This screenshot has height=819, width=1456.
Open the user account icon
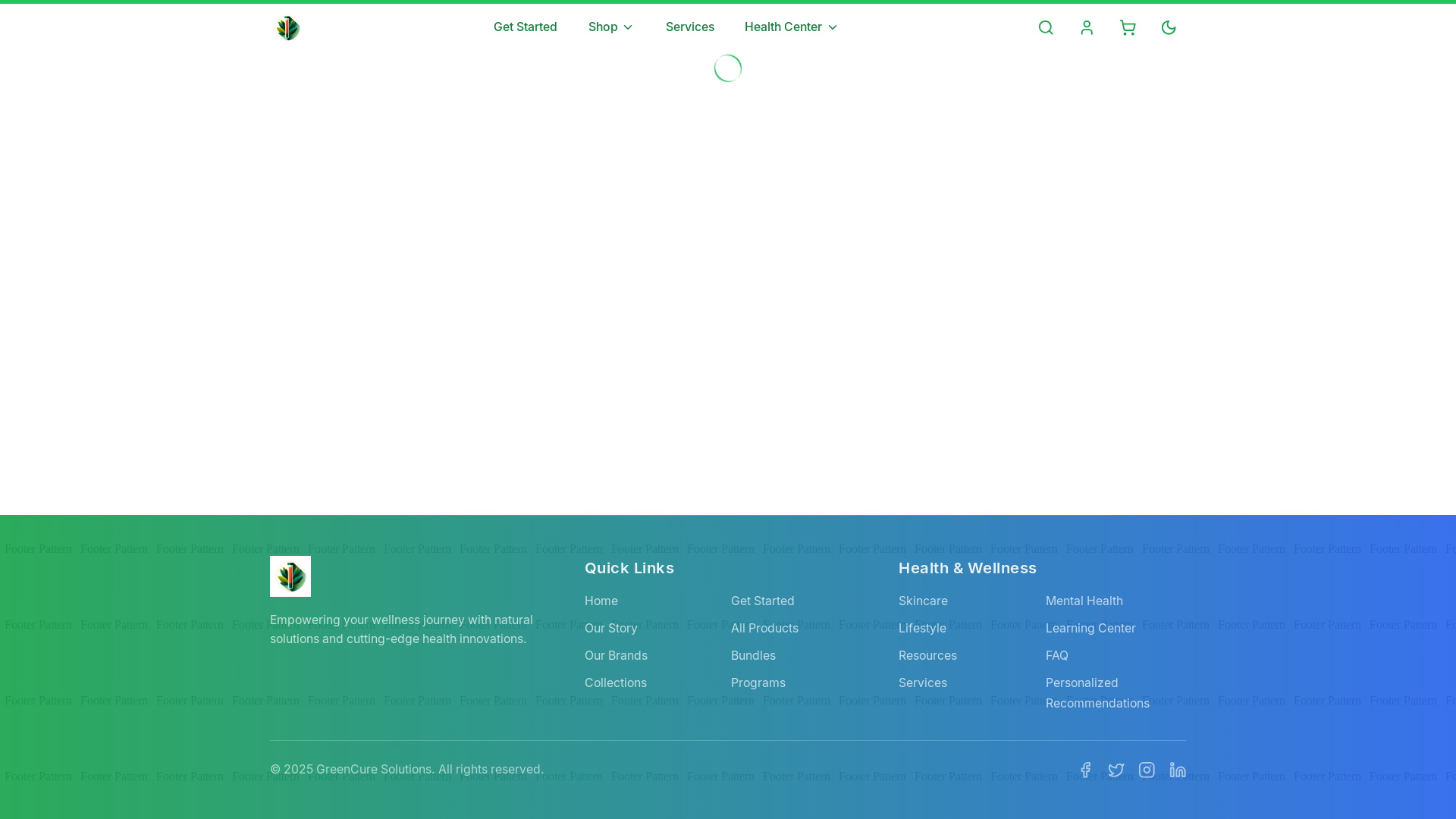tap(1087, 28)
